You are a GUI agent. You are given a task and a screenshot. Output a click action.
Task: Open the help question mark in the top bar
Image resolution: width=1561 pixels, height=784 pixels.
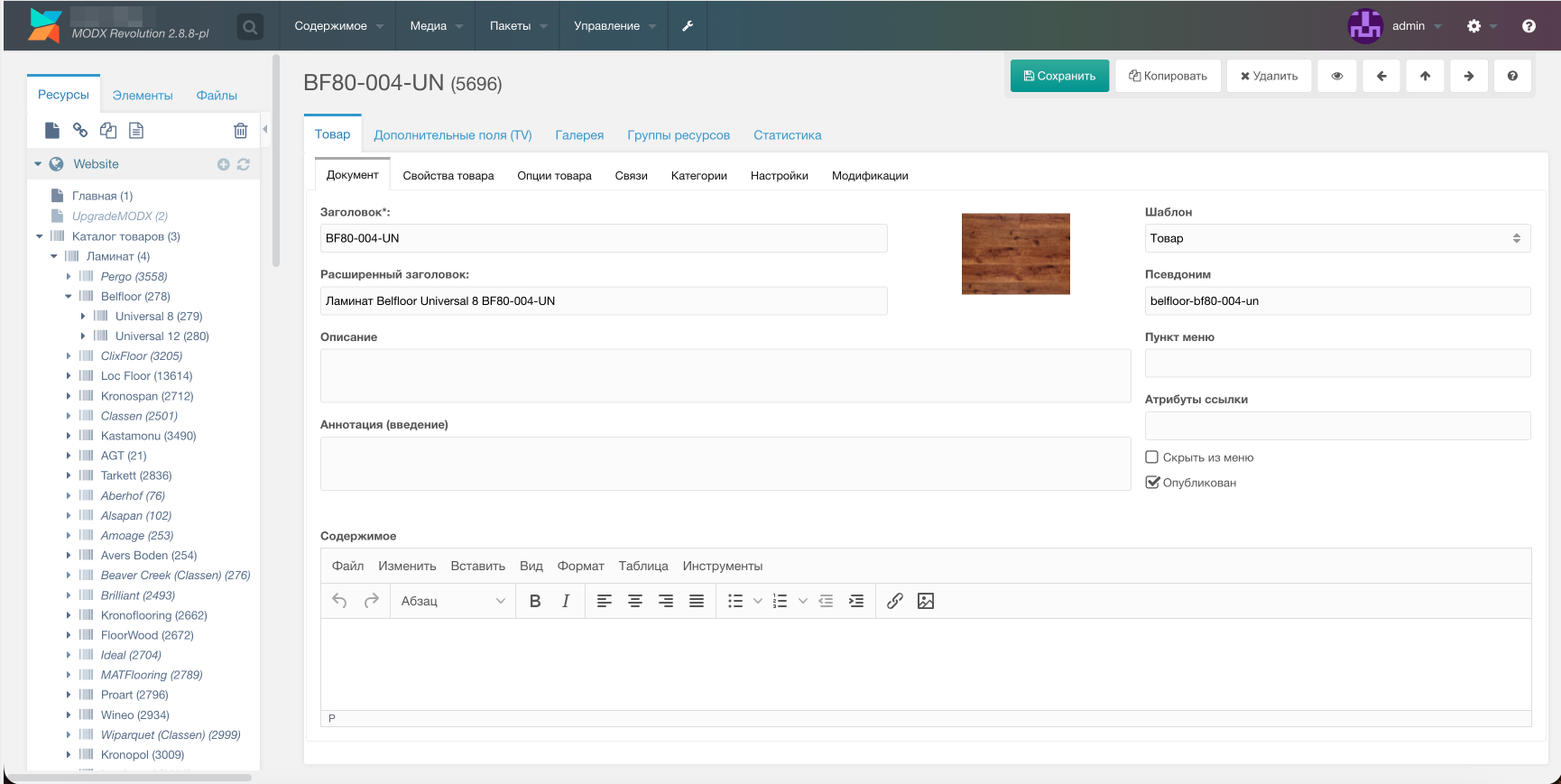click(x=1529, y=26)
